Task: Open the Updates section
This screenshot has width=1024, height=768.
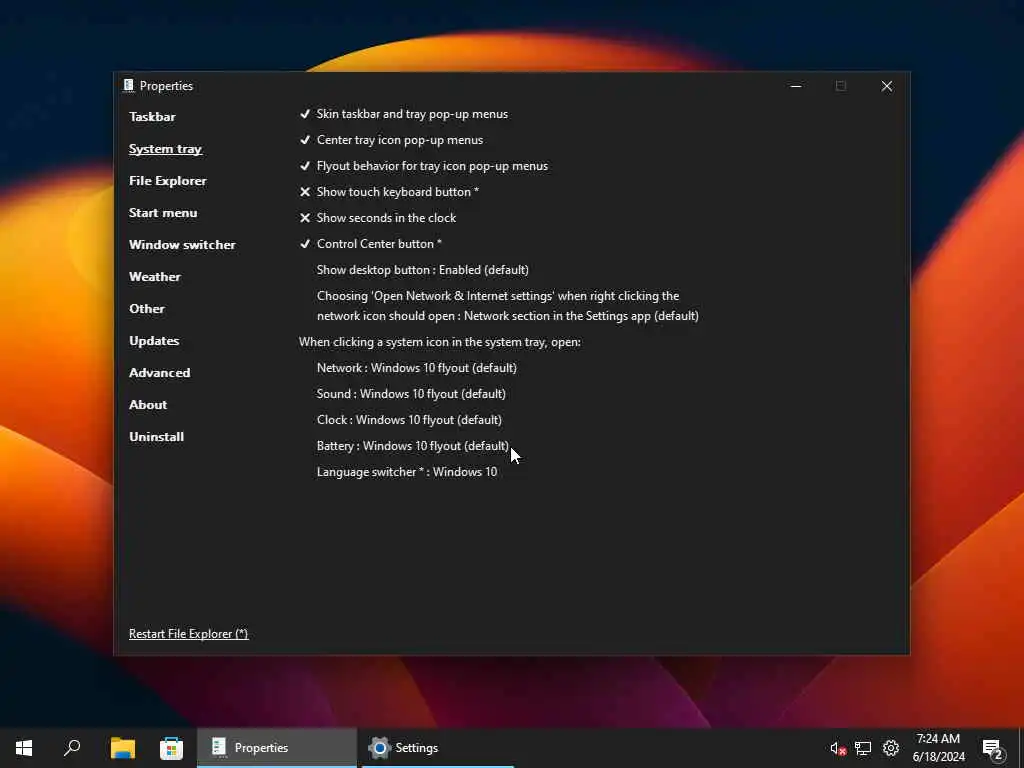Action: pos(154,341)
